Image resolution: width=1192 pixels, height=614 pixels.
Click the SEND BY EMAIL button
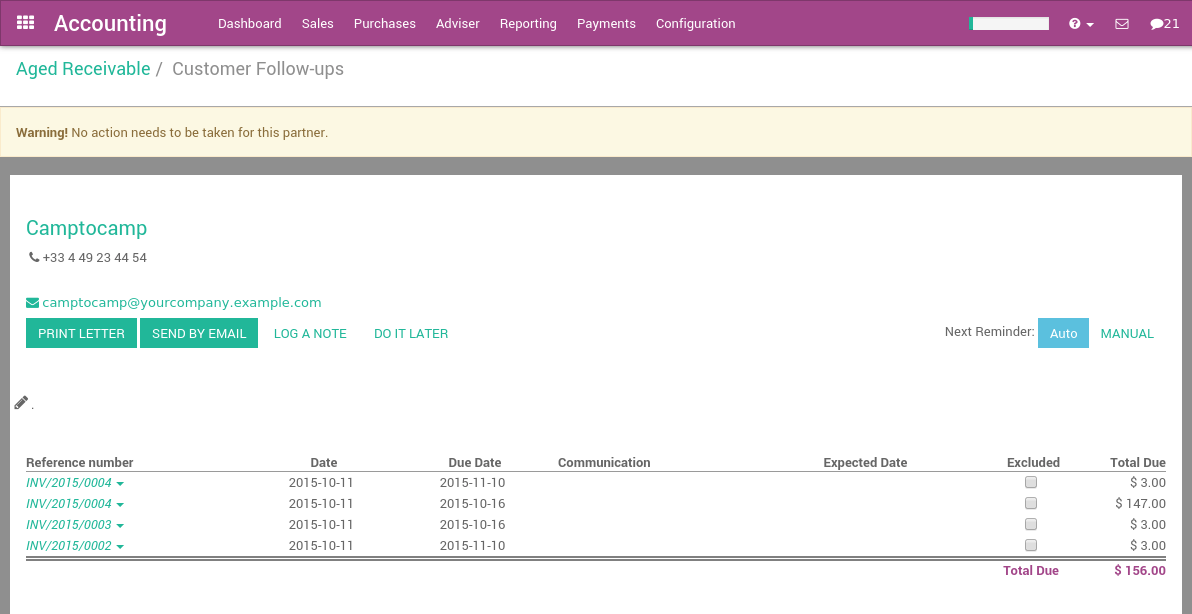(199, 333)
